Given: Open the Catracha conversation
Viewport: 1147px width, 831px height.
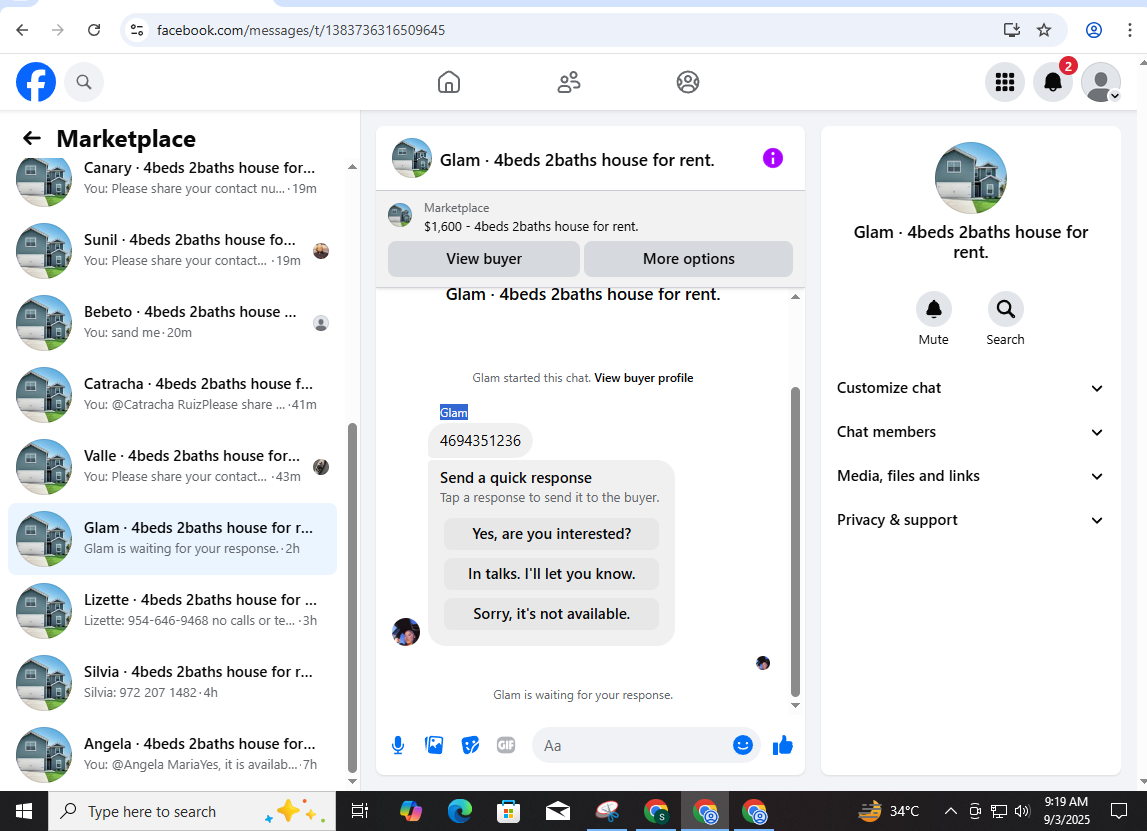Looking at the screenshot, I should (173, 394).
